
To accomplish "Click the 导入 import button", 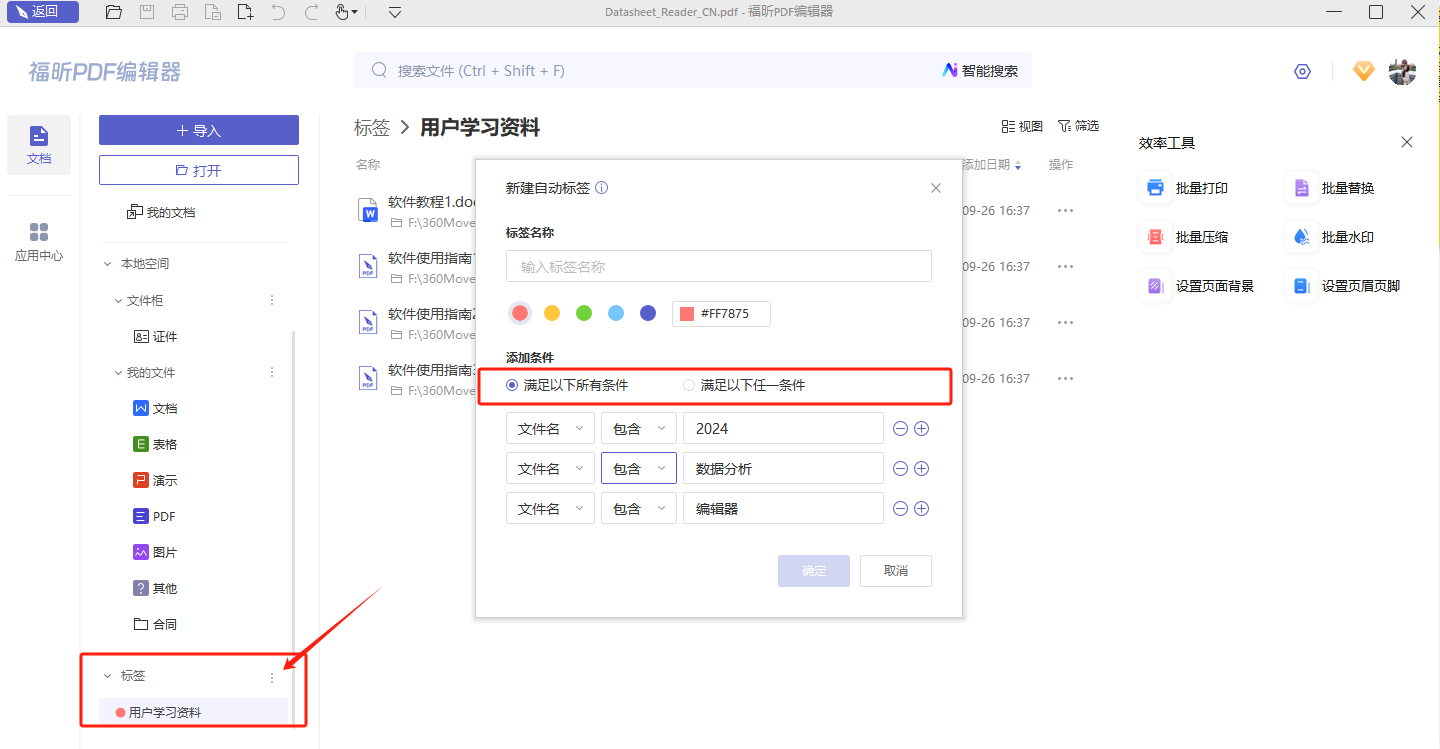I will point(198,131).
